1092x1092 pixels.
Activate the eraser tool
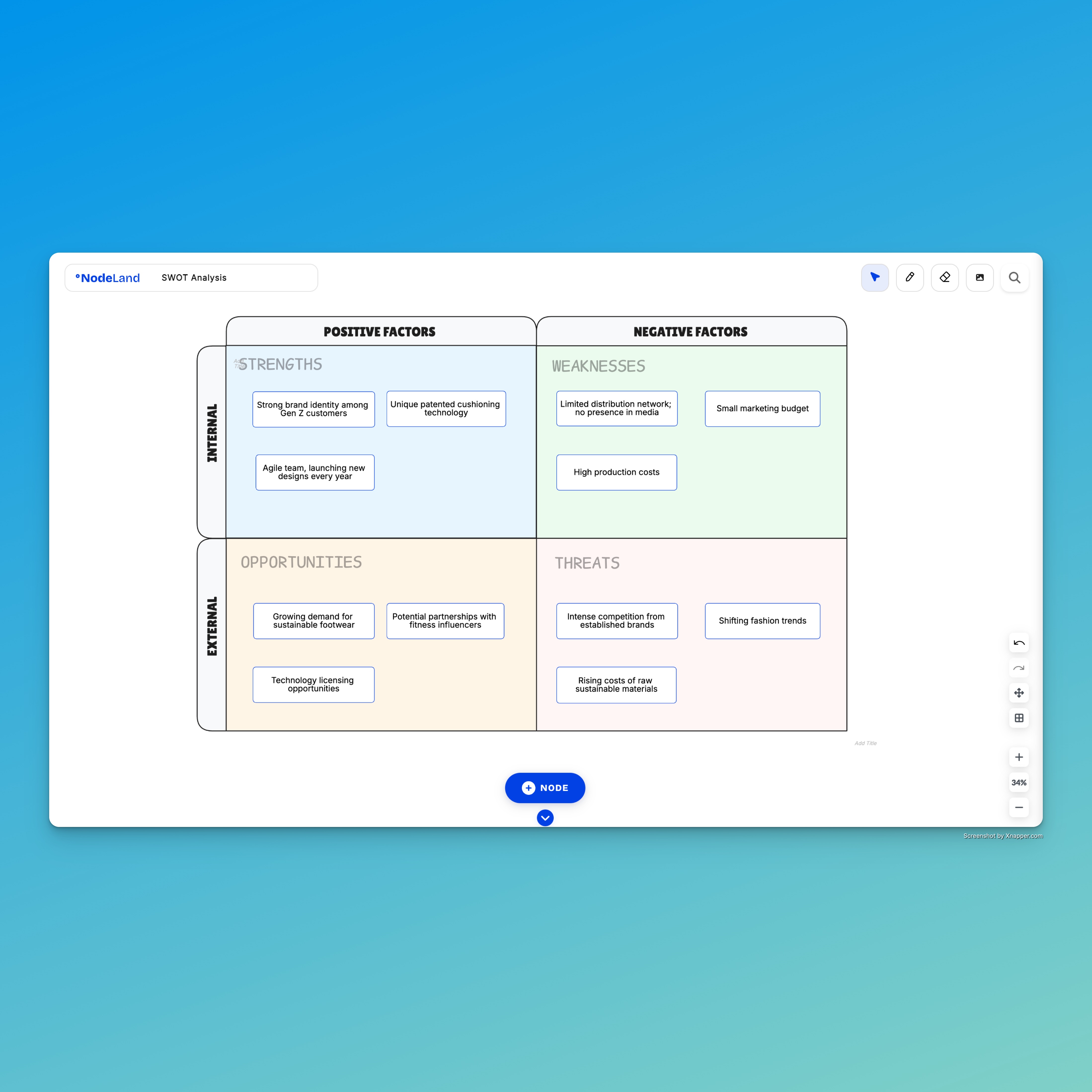(x=944, y=277)
